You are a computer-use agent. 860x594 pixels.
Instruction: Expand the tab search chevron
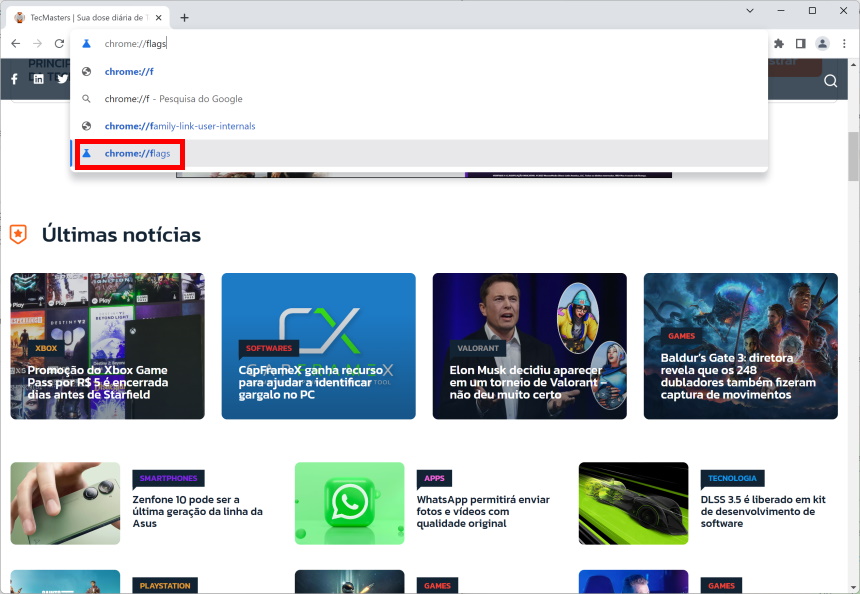tap(750, 10)
